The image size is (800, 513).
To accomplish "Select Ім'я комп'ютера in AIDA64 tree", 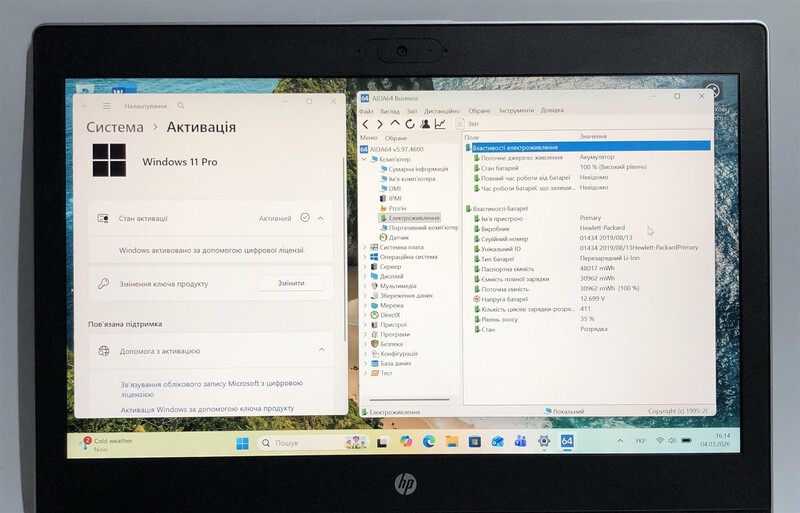I will click(x=408, y=179).
